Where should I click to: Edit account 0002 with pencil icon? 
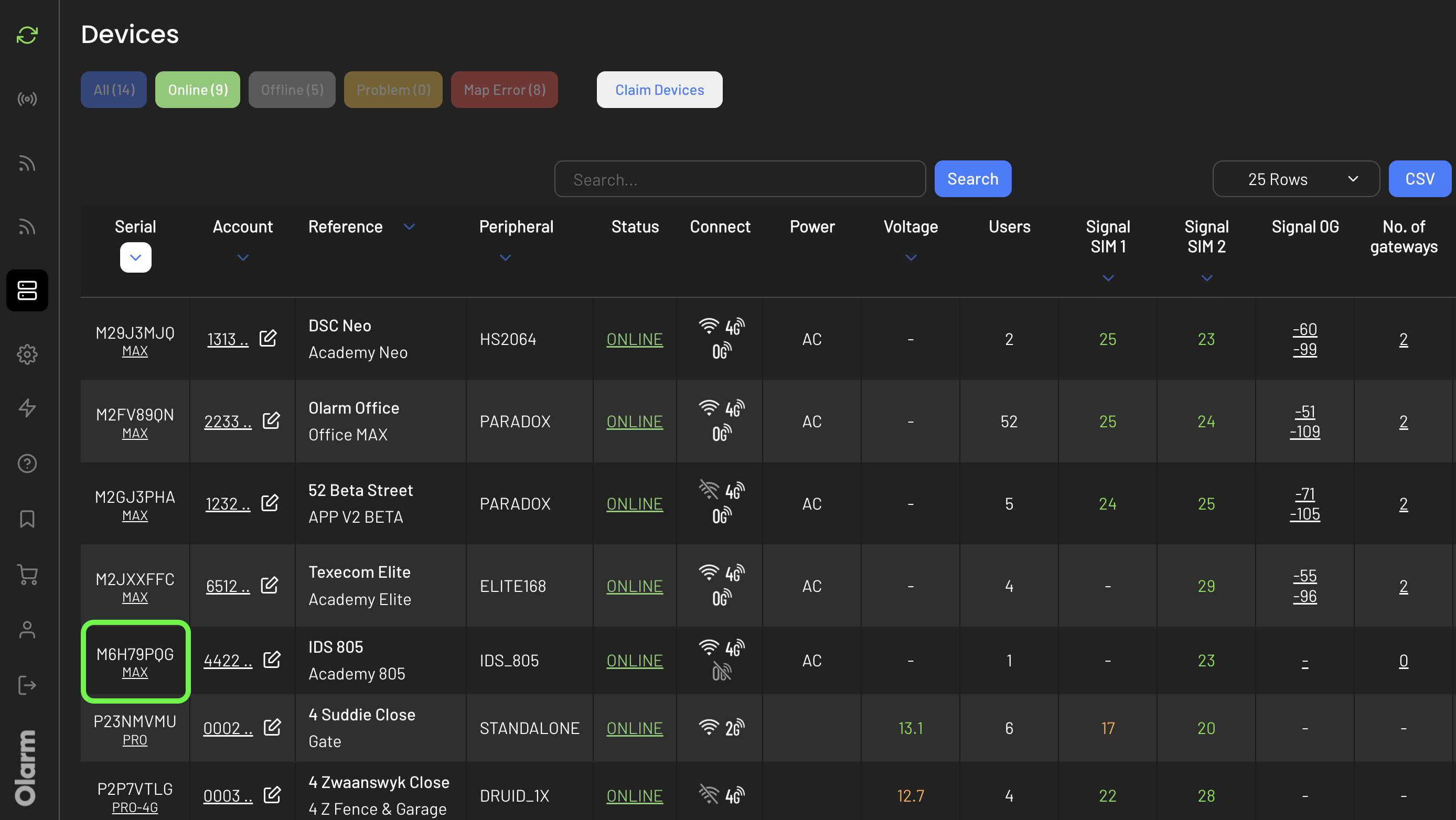[x=272, y=727]
